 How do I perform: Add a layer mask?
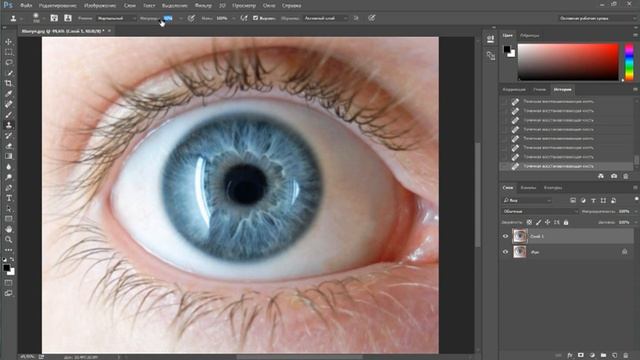[581, 356]
